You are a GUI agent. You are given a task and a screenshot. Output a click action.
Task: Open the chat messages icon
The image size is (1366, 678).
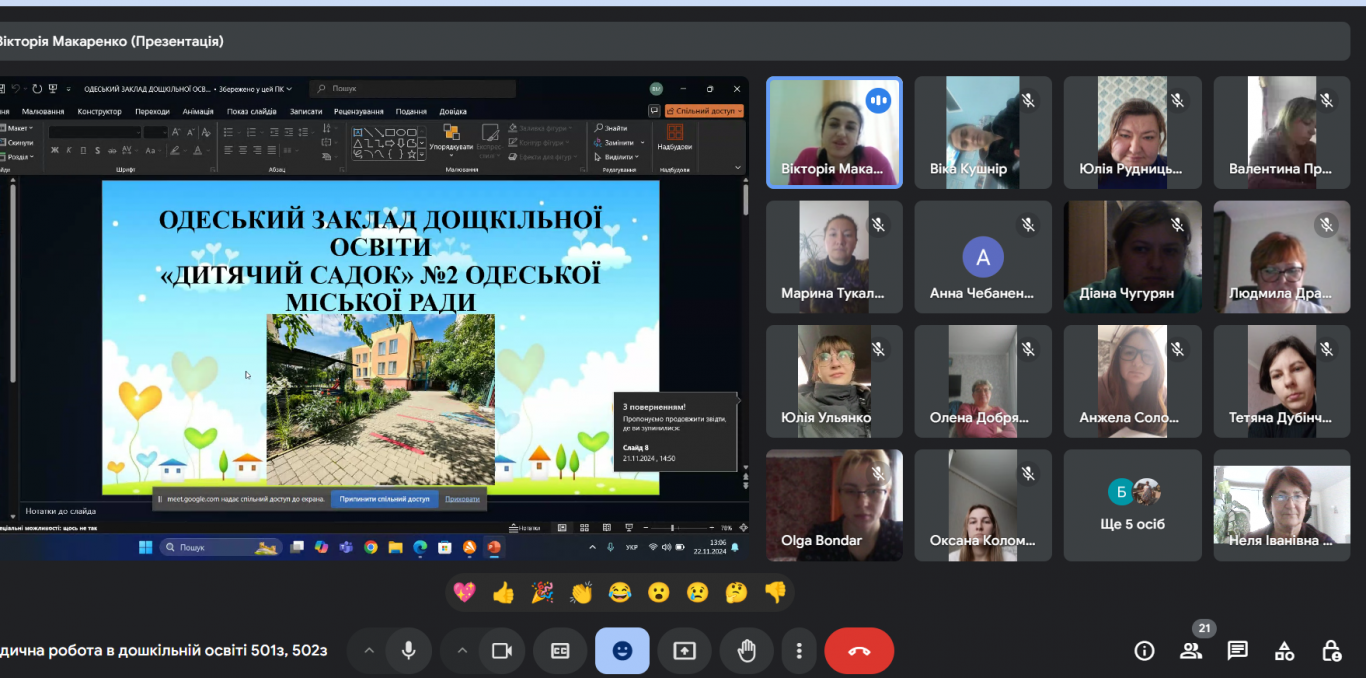click(x=1237, y=651)
